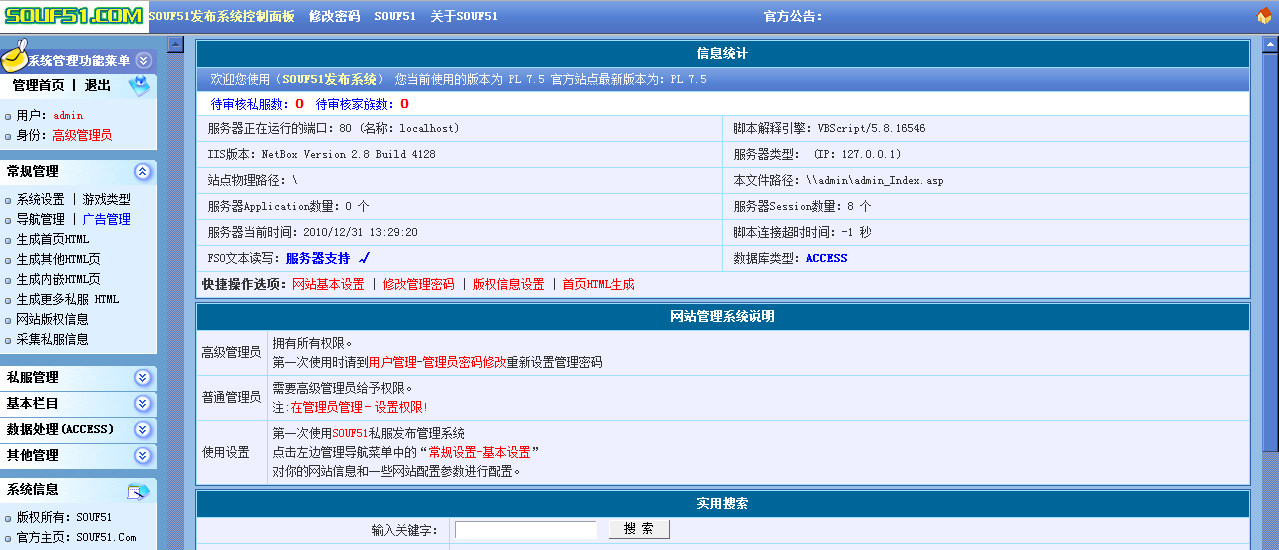Collapse the 系统管理功能菜单 header chevron
1279x550 pixels.
[x=143, y=61]
